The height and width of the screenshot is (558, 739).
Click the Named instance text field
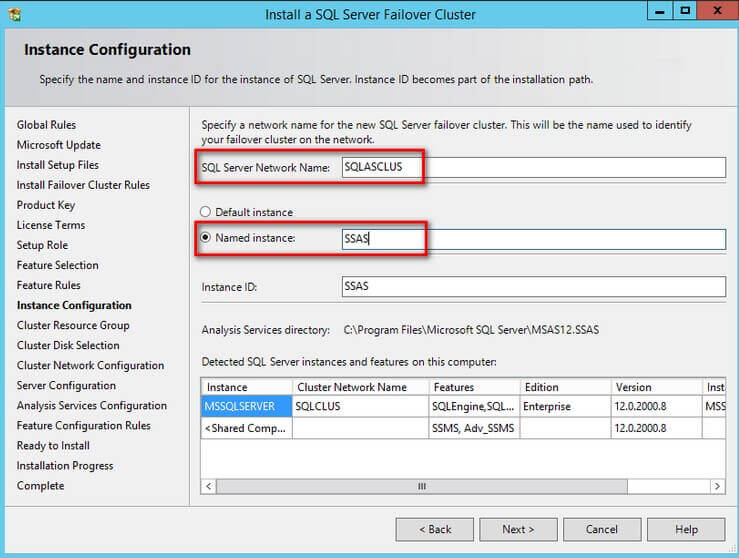pyautogui.click(x=534, y=239)
